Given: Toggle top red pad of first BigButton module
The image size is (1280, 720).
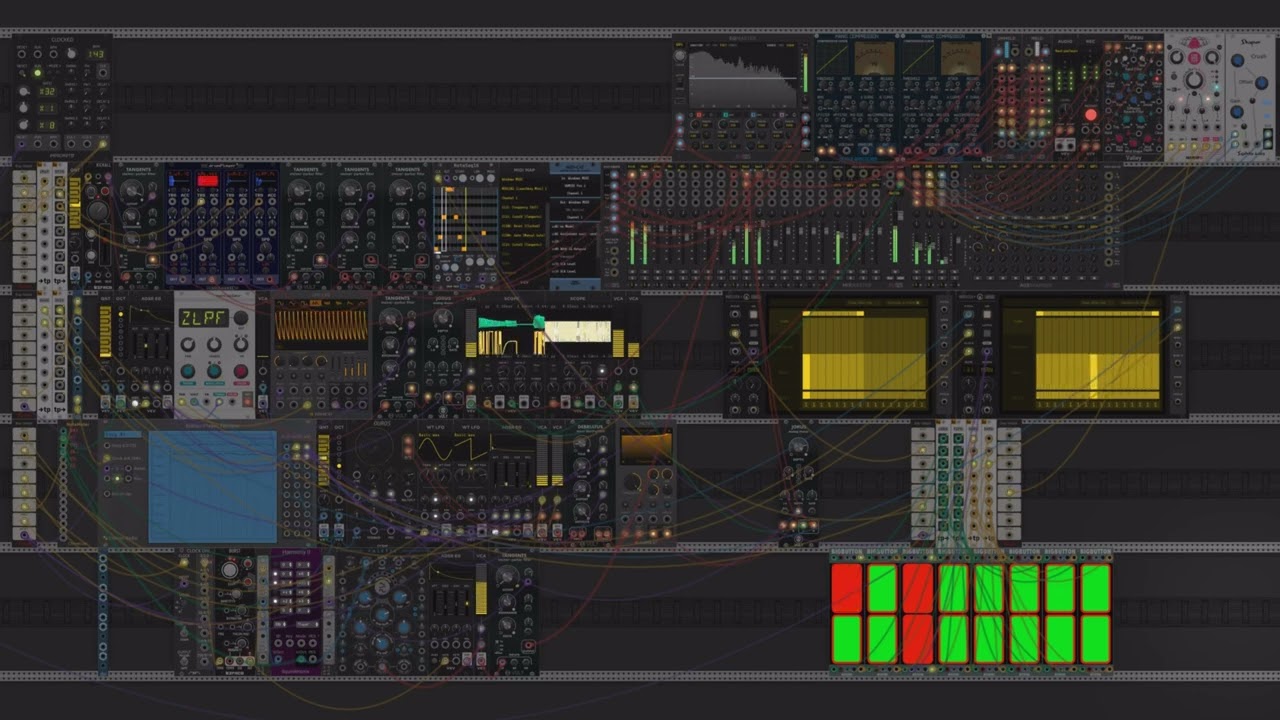Looking at the screenshot, I should point(846,588).
